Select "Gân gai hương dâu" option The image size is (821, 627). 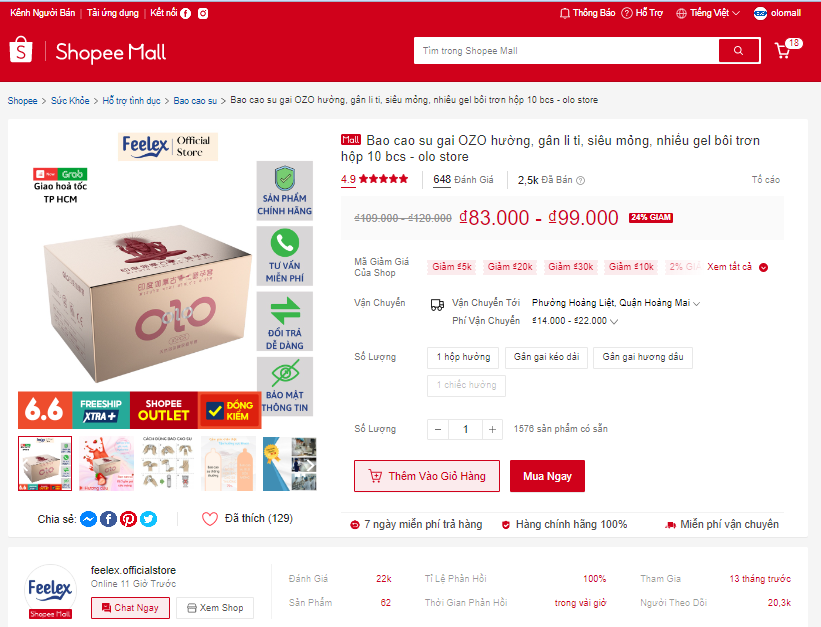coord(642,357)
